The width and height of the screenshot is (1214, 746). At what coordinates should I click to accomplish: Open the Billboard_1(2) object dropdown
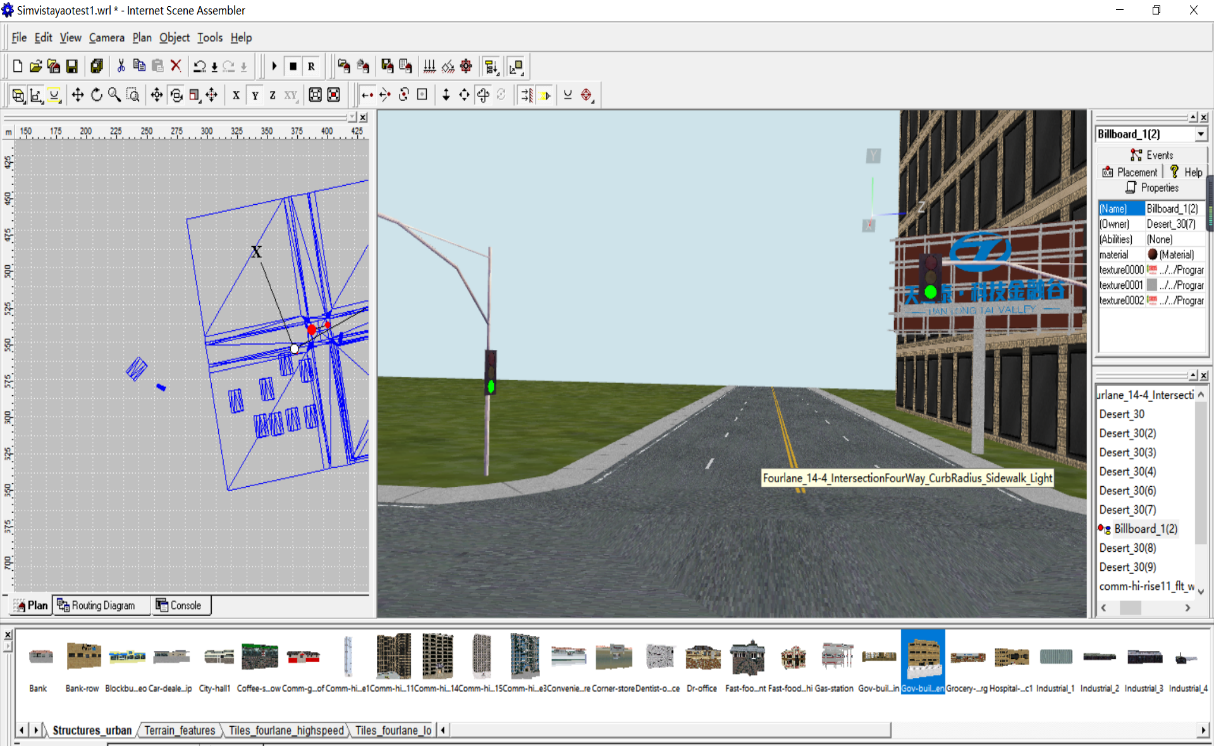tap(1200, 134)
